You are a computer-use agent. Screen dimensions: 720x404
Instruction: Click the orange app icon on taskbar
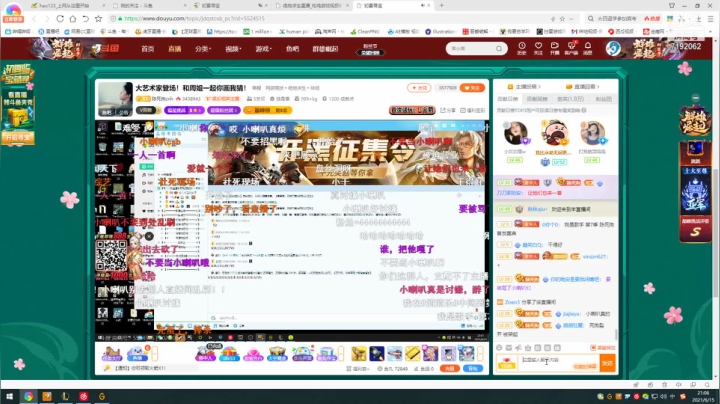[x=47, y=396]
